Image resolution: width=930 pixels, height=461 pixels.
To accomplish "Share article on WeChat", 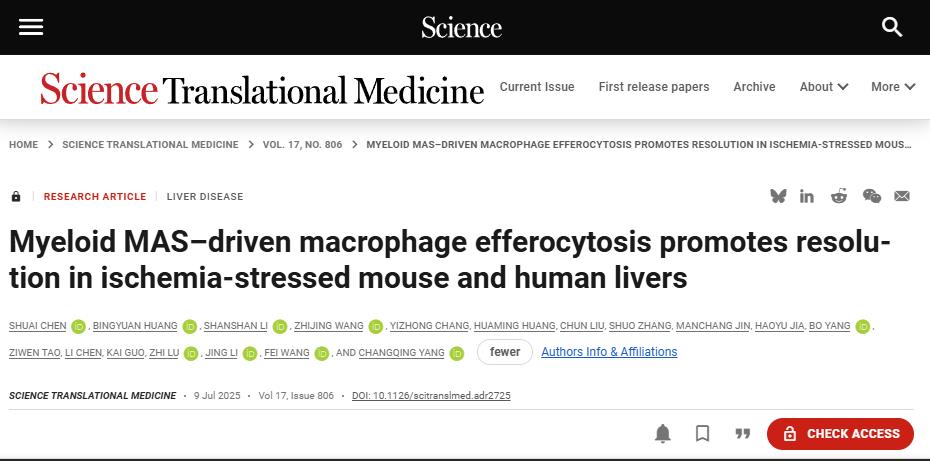I will 871,196.
